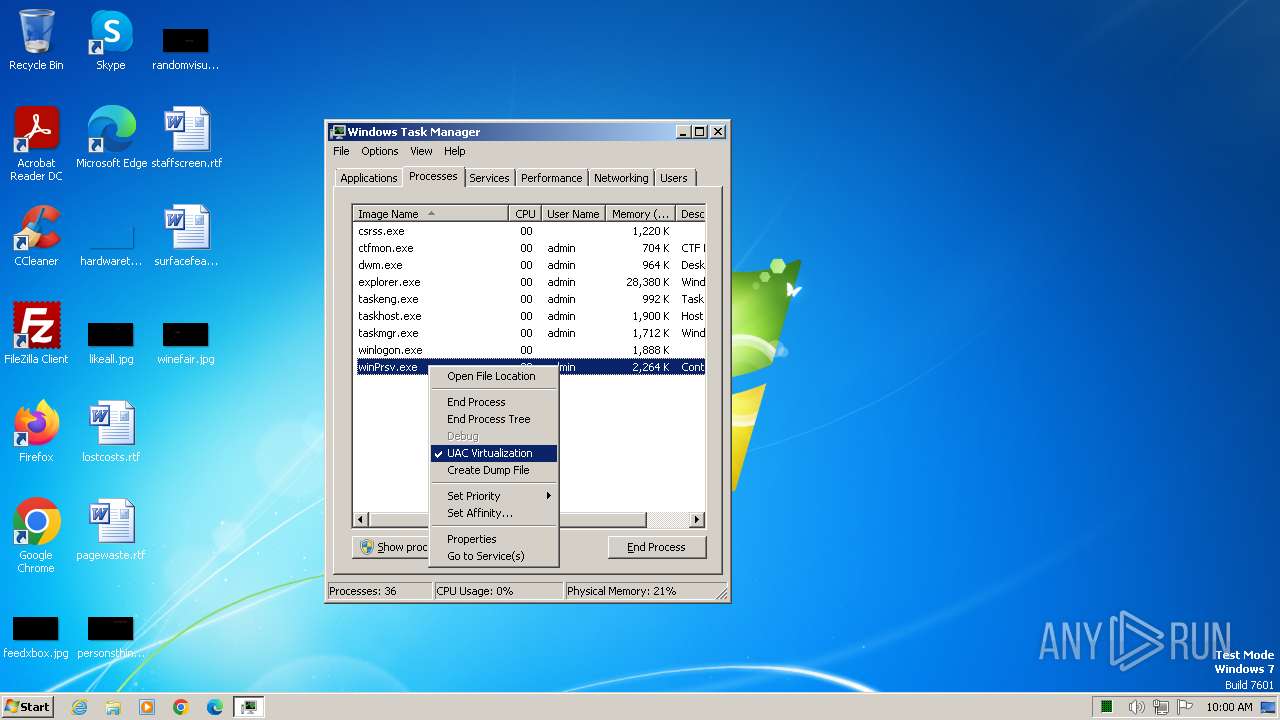Open pagewaste.rtf document icon

[x=111, y=530]
